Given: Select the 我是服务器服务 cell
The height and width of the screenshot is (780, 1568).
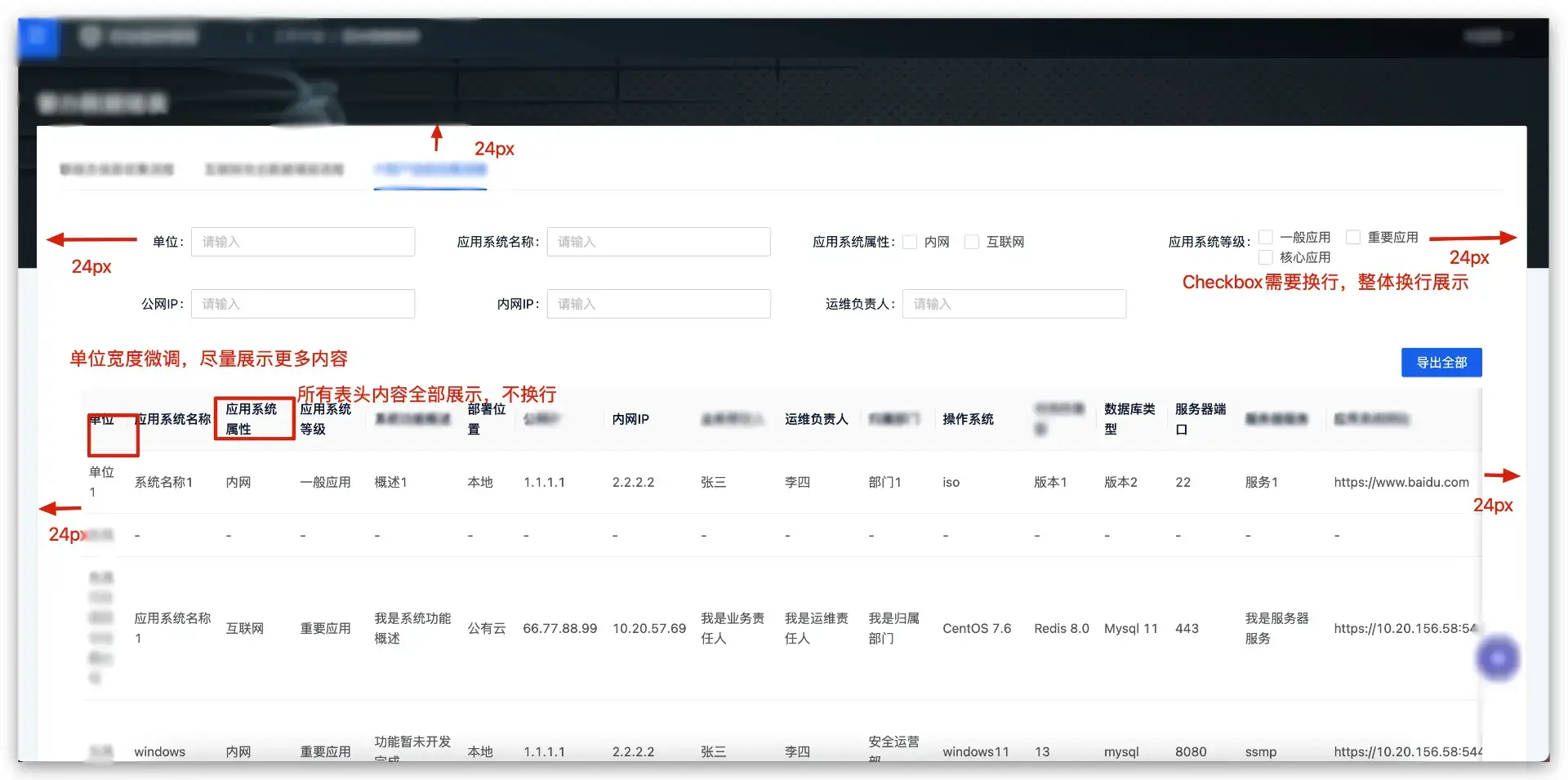Looking at the screenshot, I should coord(1276,628).
